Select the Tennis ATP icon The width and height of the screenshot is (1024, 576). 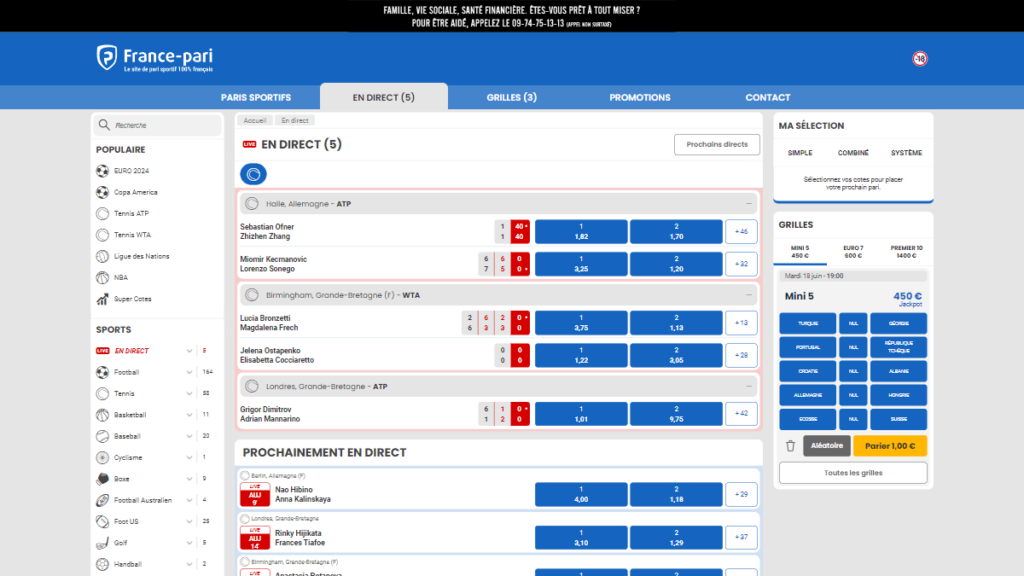[x=103, y=214]
